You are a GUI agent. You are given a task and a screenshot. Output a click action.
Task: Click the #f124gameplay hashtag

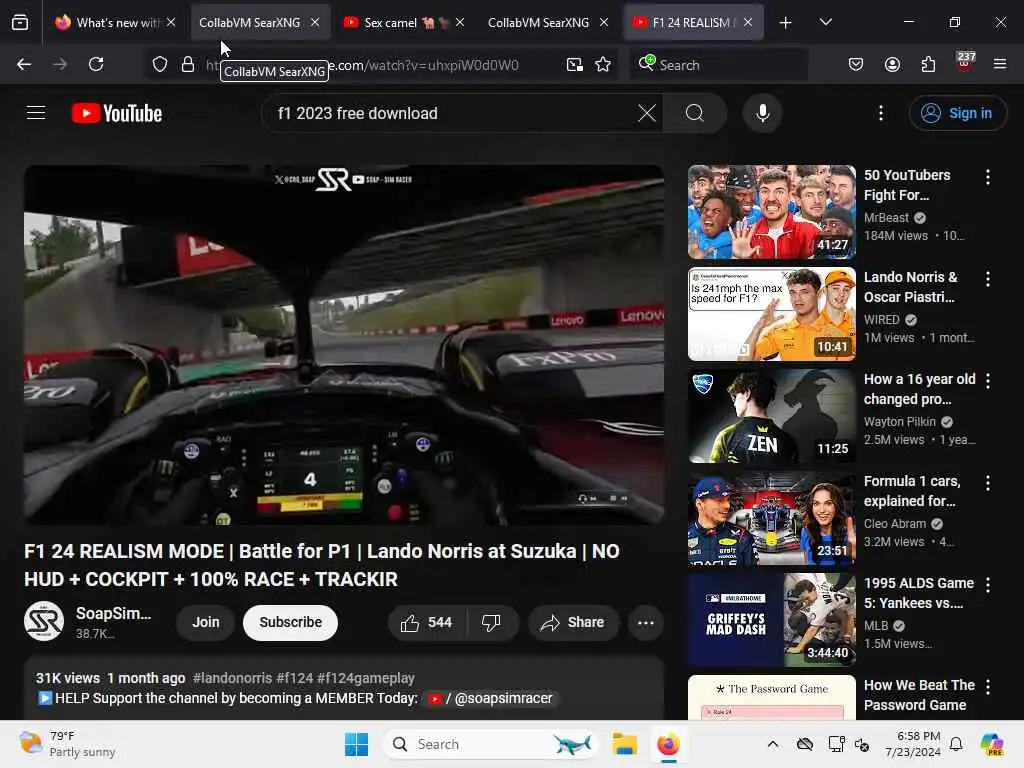(366, 678)
